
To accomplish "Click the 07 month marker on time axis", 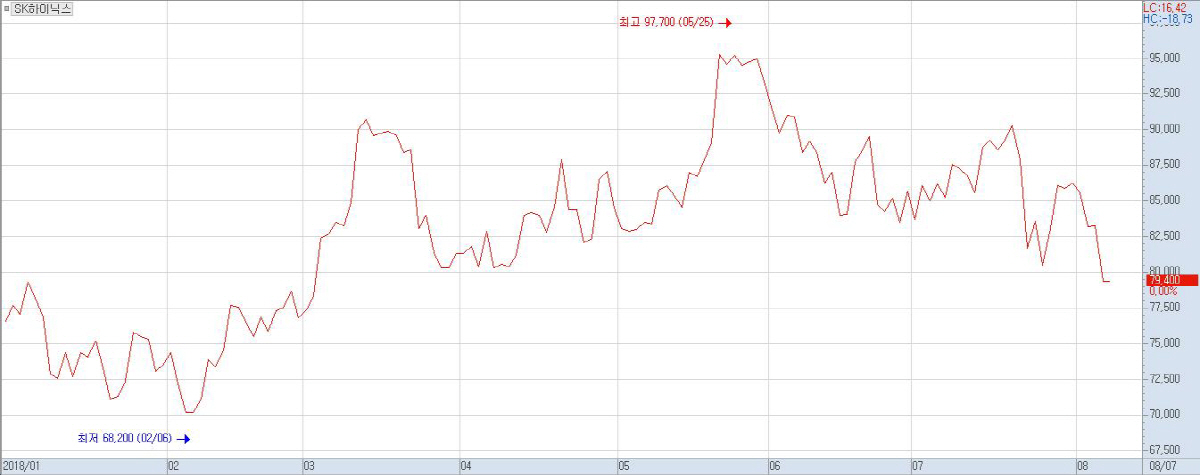I will tap(917, 466).
